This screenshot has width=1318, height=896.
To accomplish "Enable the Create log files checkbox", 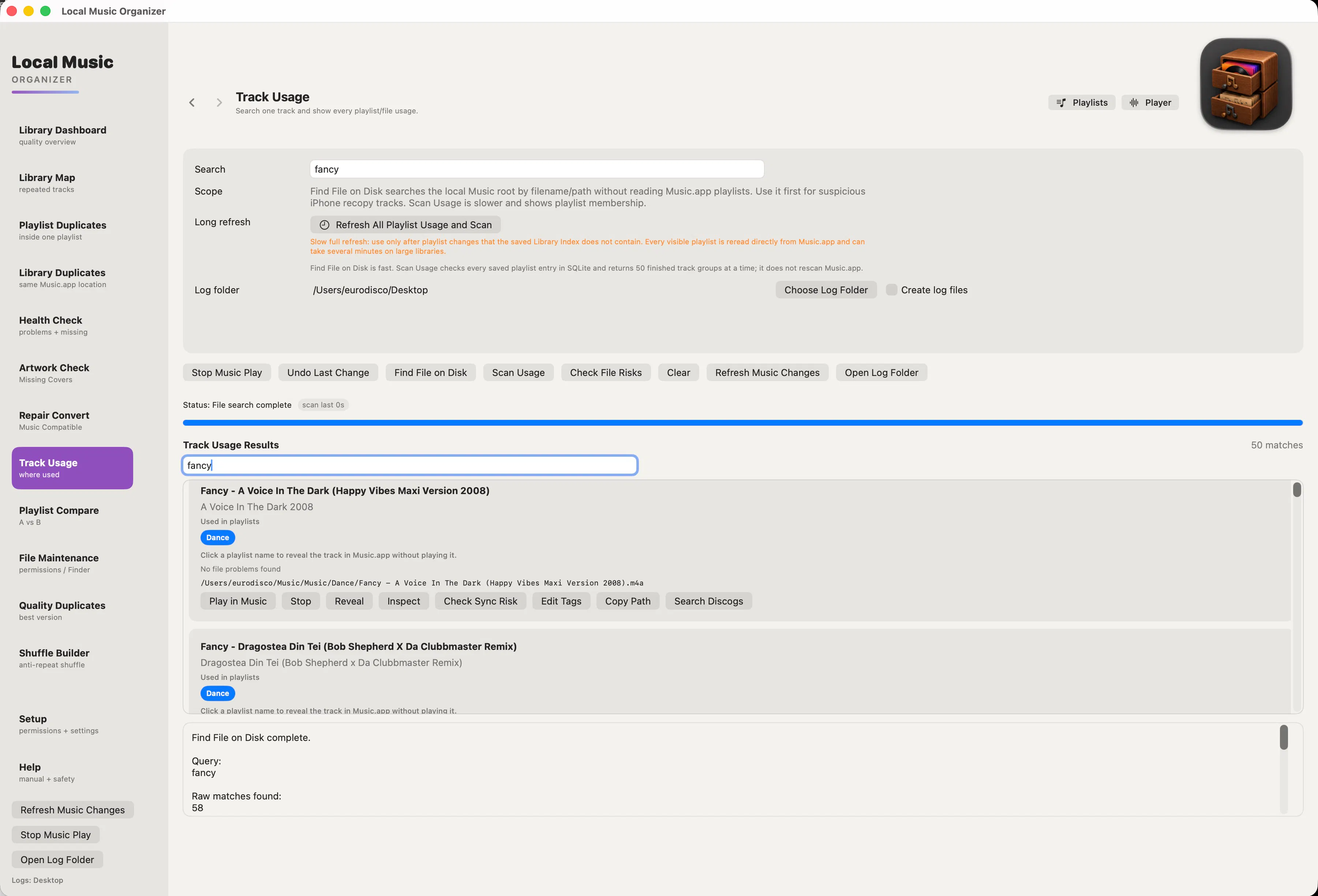I will [891, 290].
